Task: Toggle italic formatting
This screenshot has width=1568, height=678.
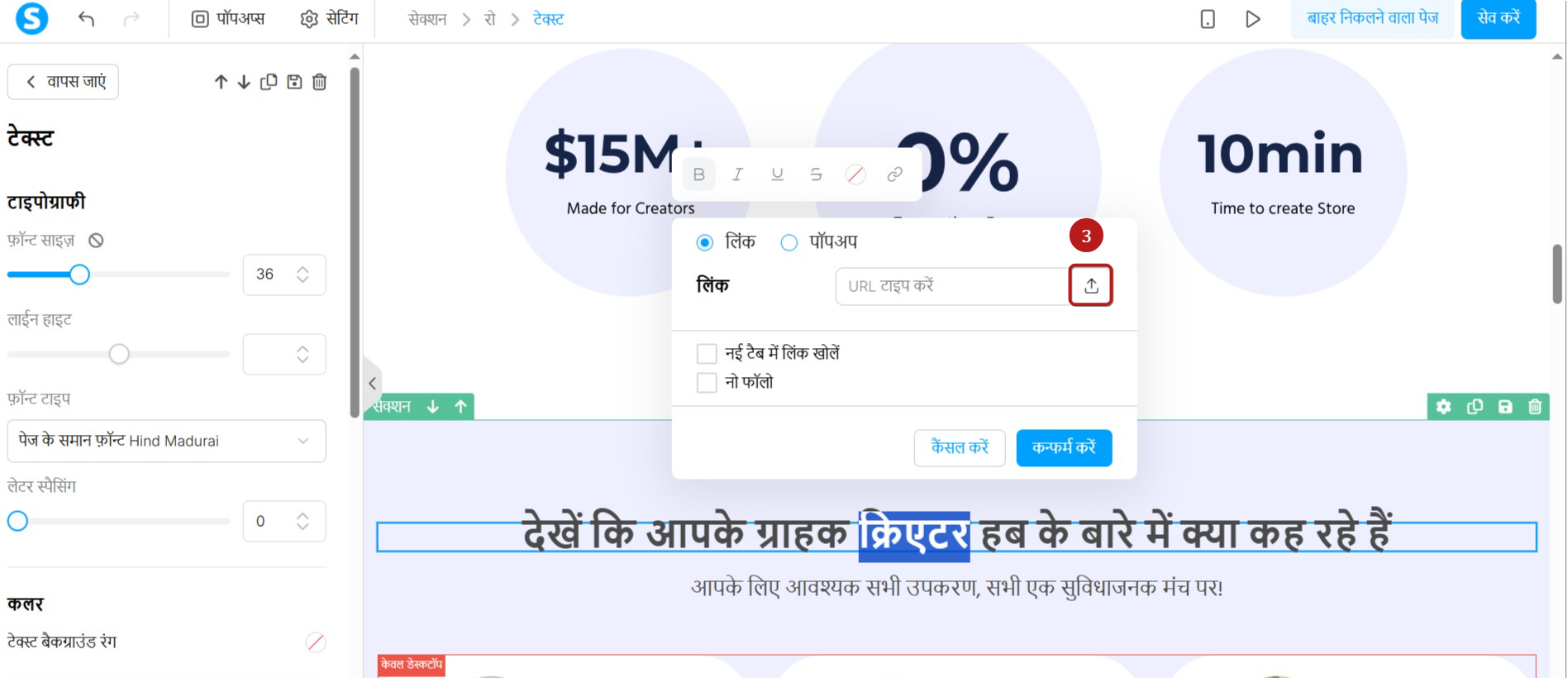Action: tap(737, 174)
